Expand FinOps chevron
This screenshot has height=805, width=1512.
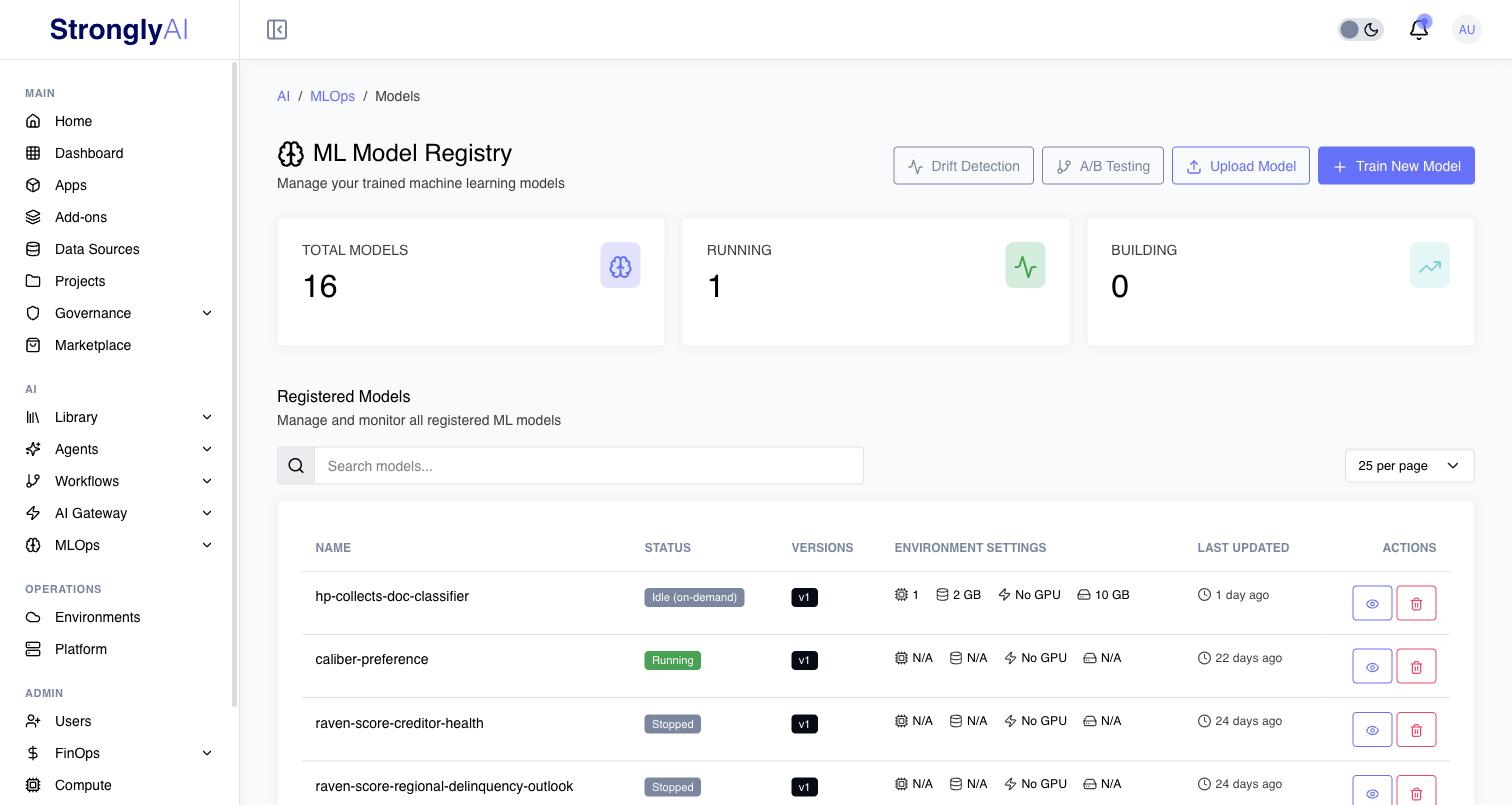click(x=207, y=753)
